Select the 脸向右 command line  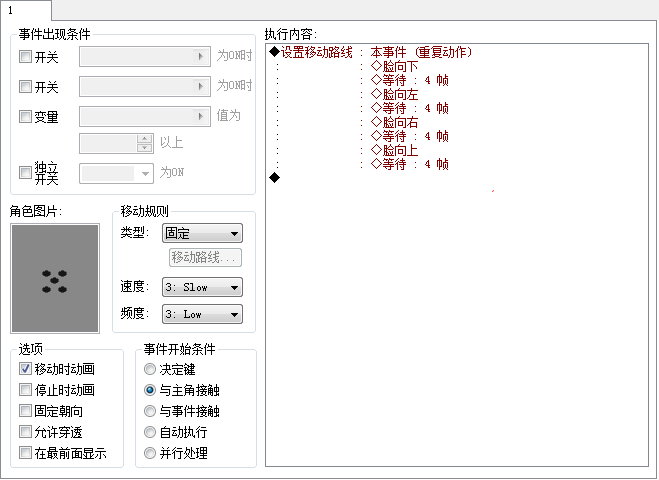394,122
